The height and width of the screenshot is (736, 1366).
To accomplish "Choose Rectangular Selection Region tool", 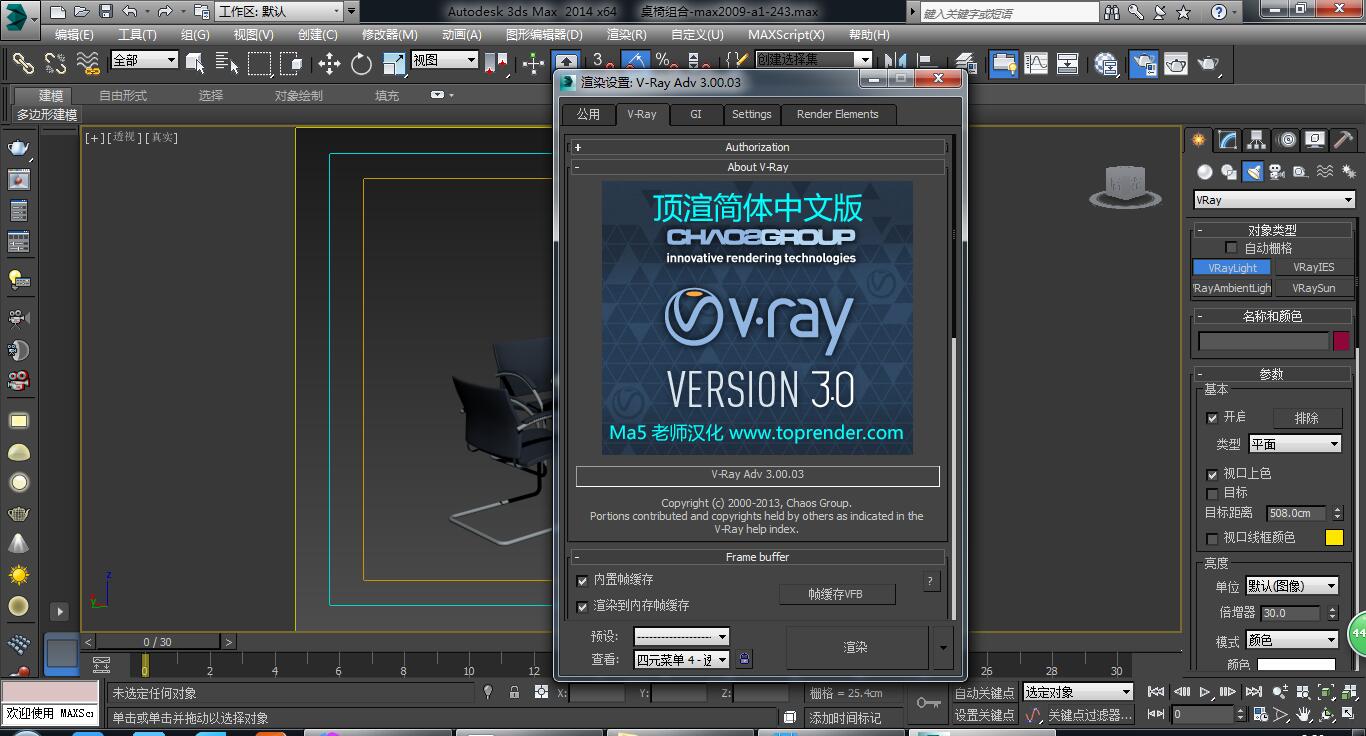I will [260, 63].
